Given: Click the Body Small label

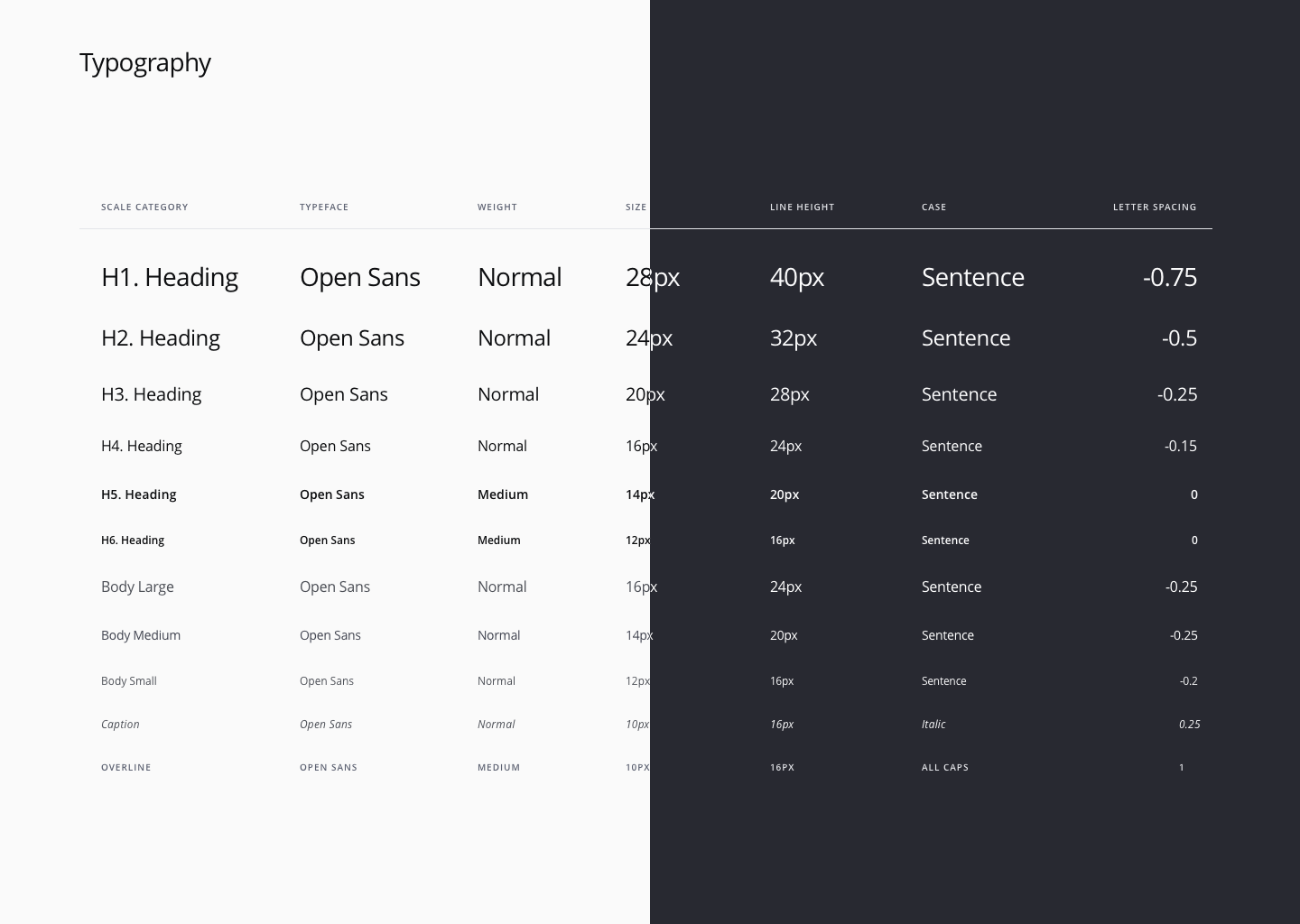Looking at the screenshot, I should click(x=129, y=681).
